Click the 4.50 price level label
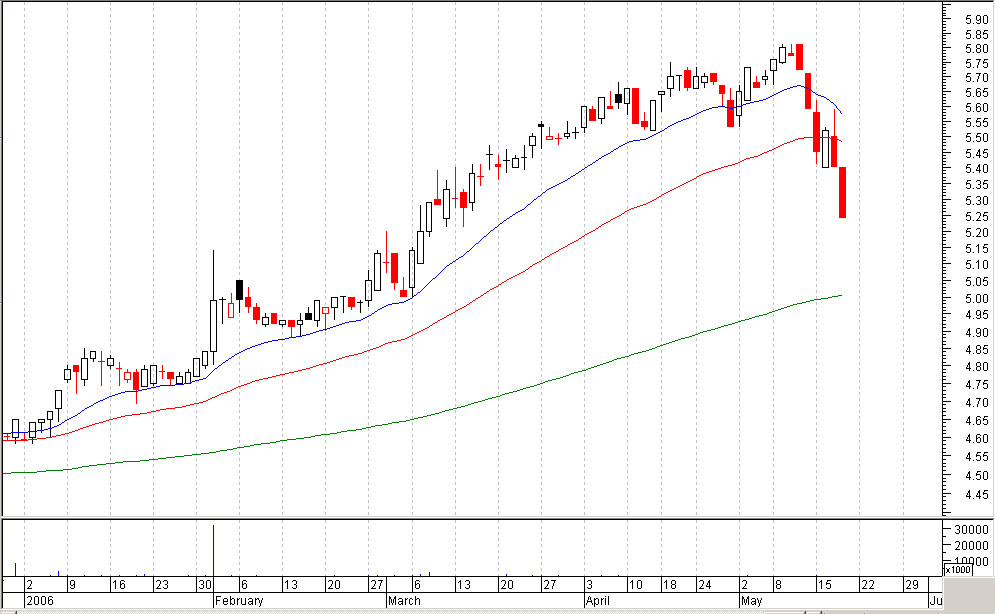This screenshot has width=995, height=614. [977, 476]
